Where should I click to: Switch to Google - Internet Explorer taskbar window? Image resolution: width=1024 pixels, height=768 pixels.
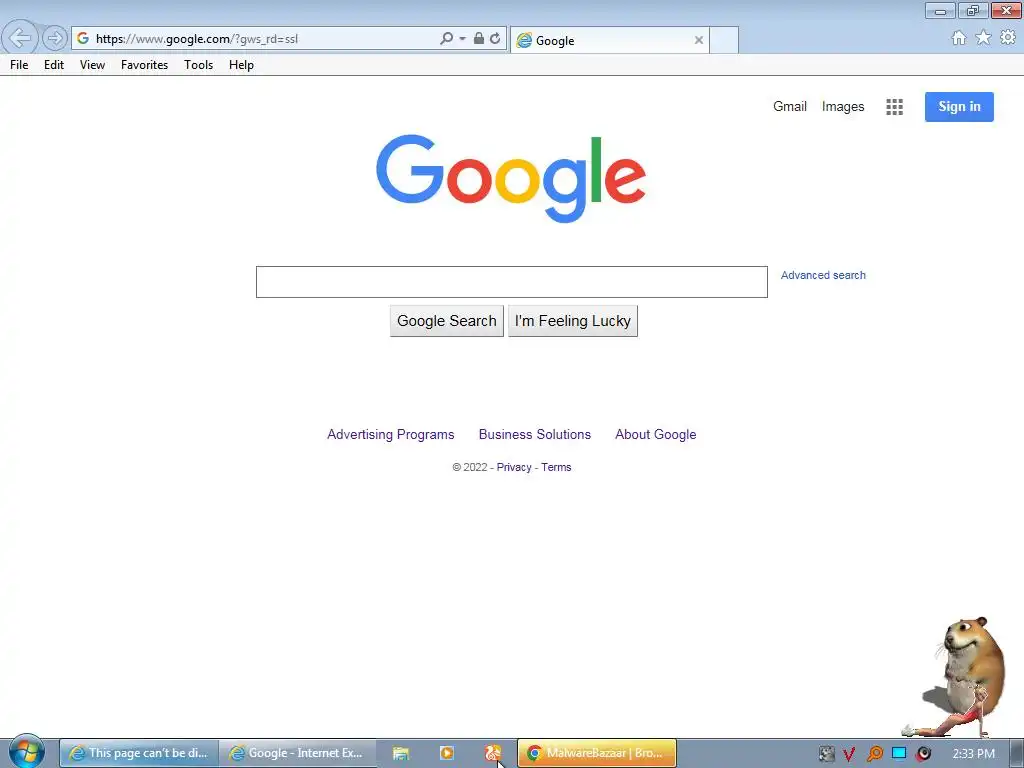tap(298, 753)
